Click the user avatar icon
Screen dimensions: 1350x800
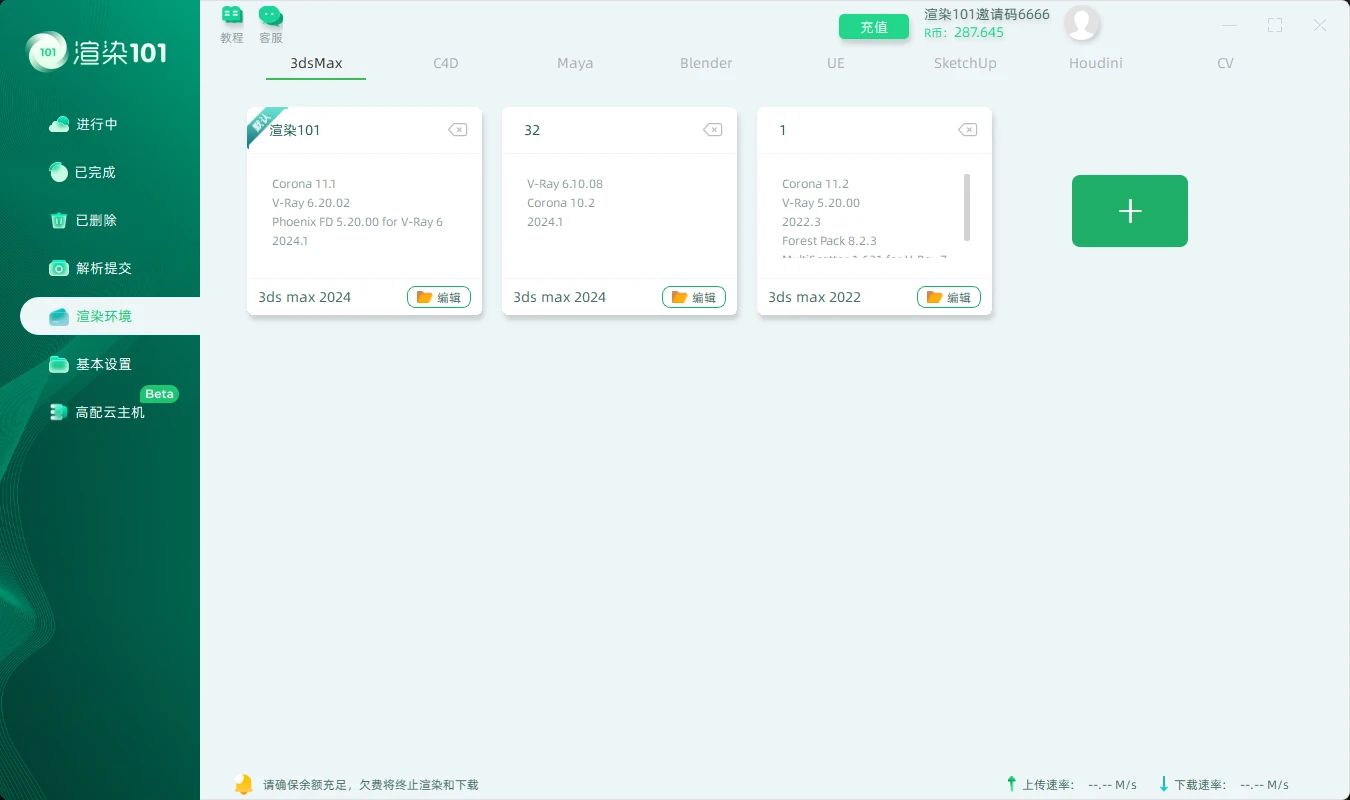tap(1082, 23)
